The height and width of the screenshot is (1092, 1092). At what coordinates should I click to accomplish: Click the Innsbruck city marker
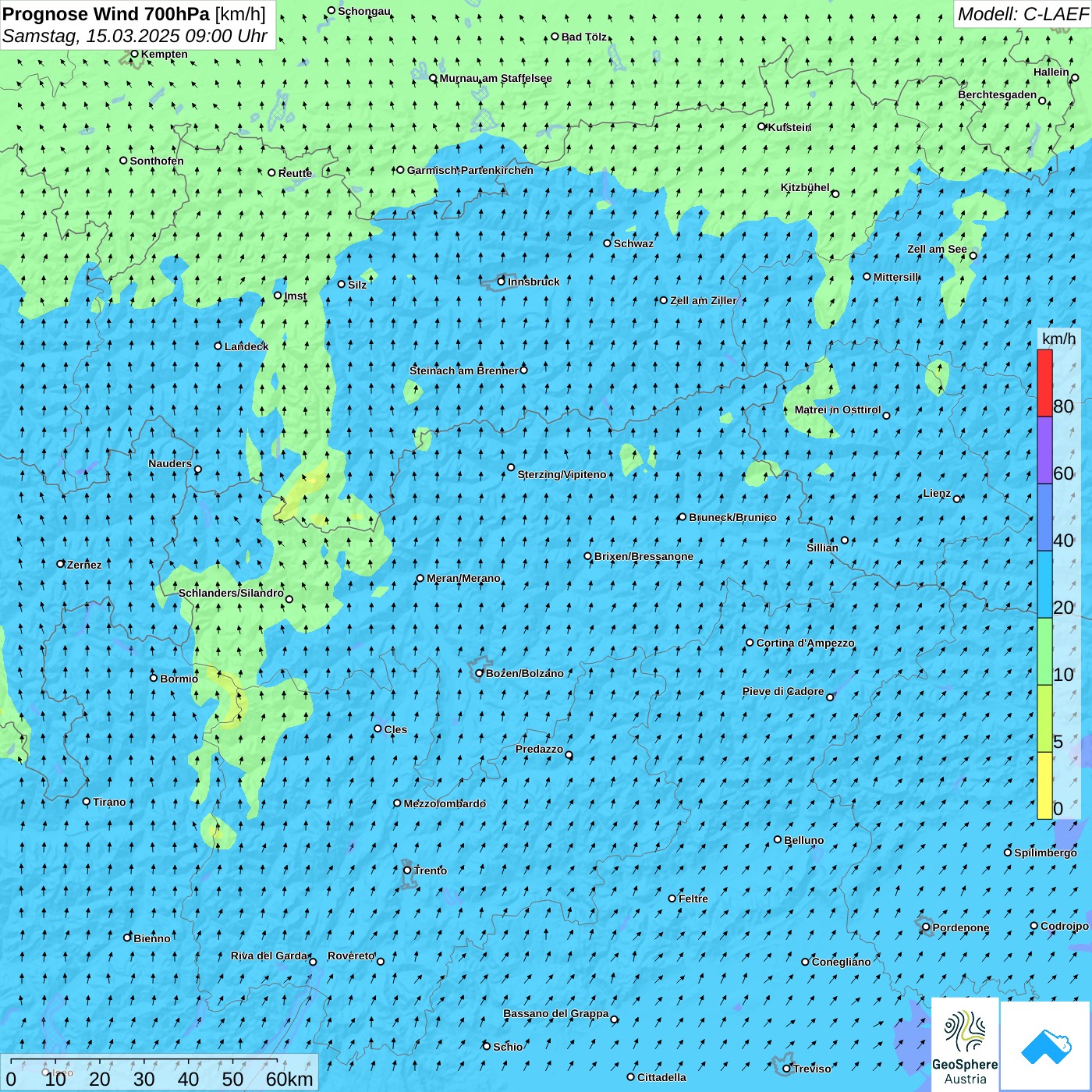pyautogui.click(x=502, y=282)
